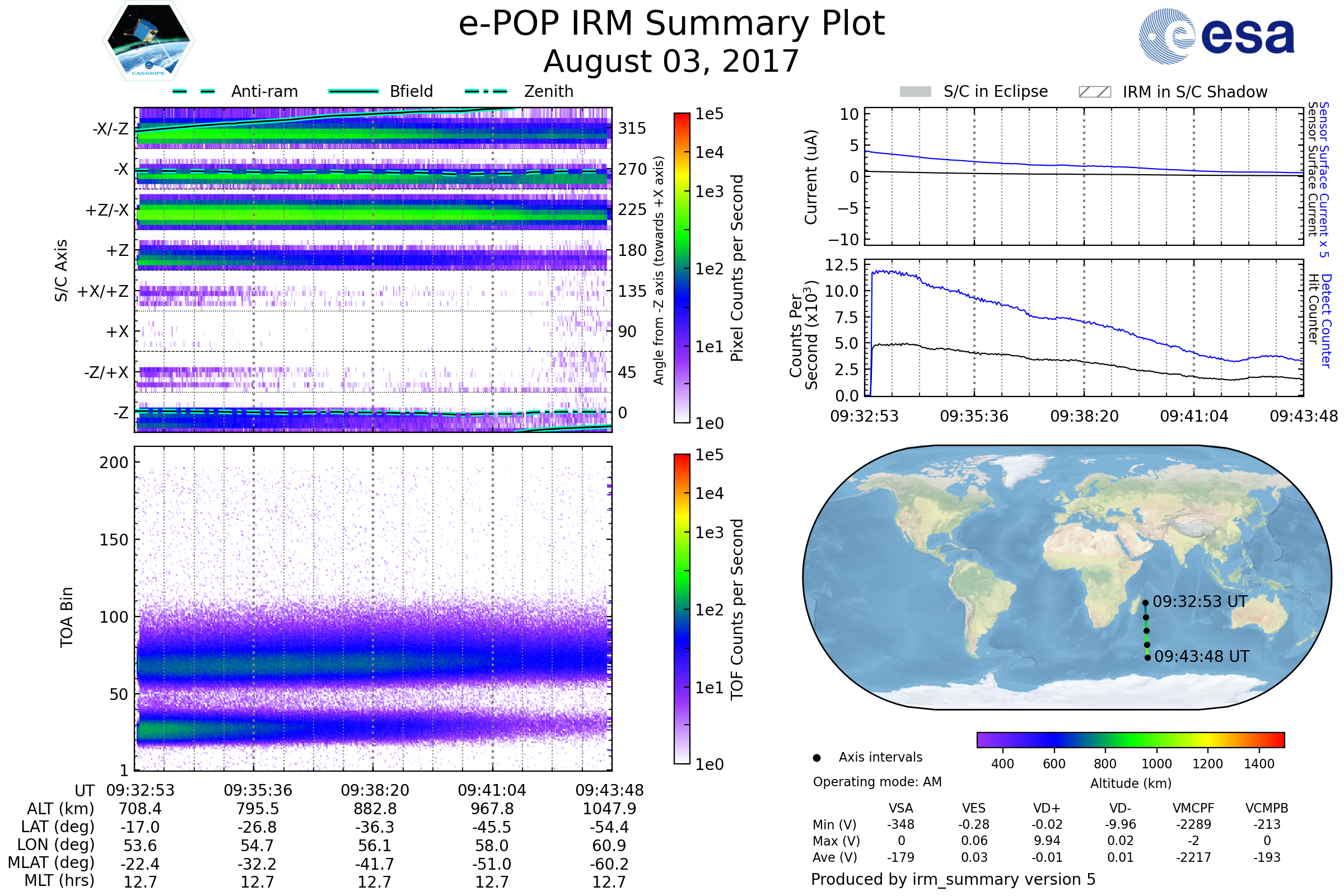Image resolution: width=1344 pixels, height=896 pixels.
Task: Click the Detect Counter blue axis label
Action: (1326, 321)
